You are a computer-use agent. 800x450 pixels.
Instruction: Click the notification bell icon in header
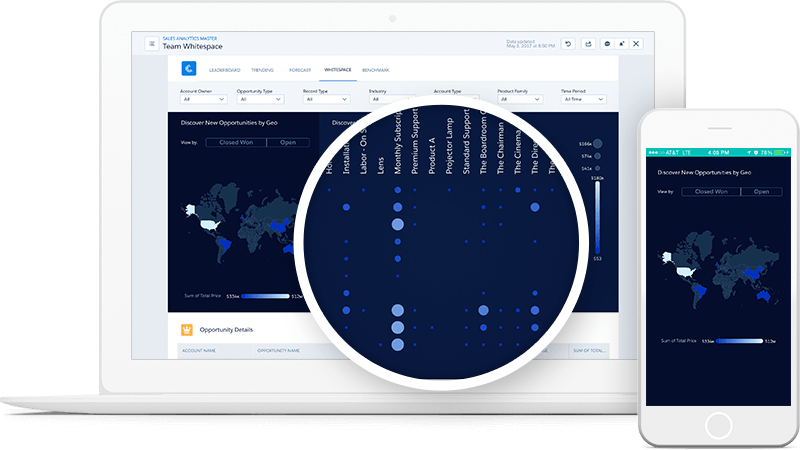(x=620, y=44)
